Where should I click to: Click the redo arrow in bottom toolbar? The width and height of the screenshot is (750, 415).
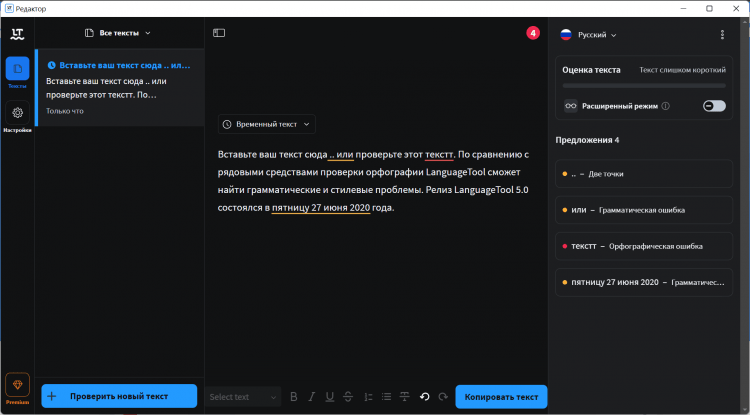coord(441,397)
